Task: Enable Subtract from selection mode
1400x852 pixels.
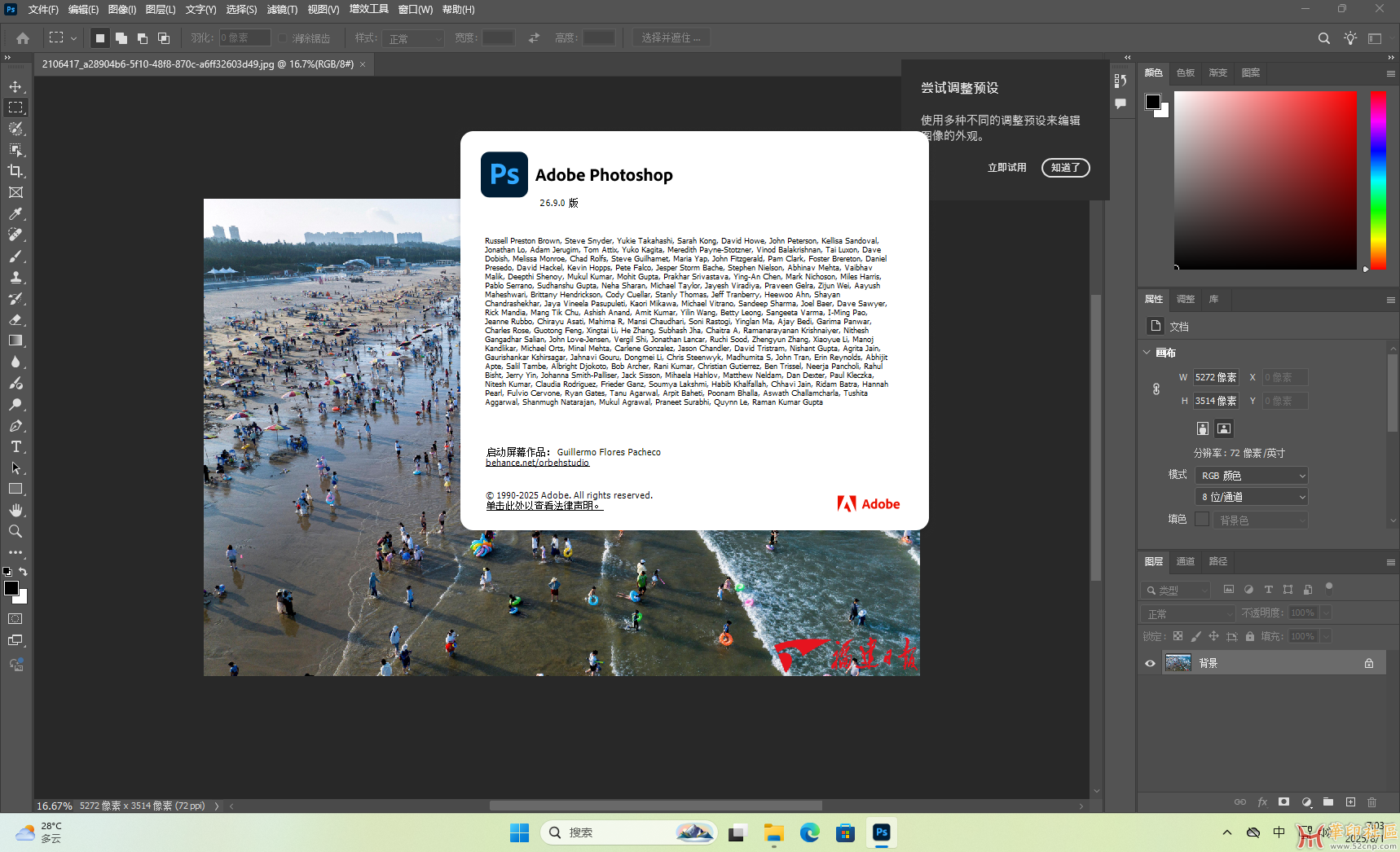Action: point(143,38)
